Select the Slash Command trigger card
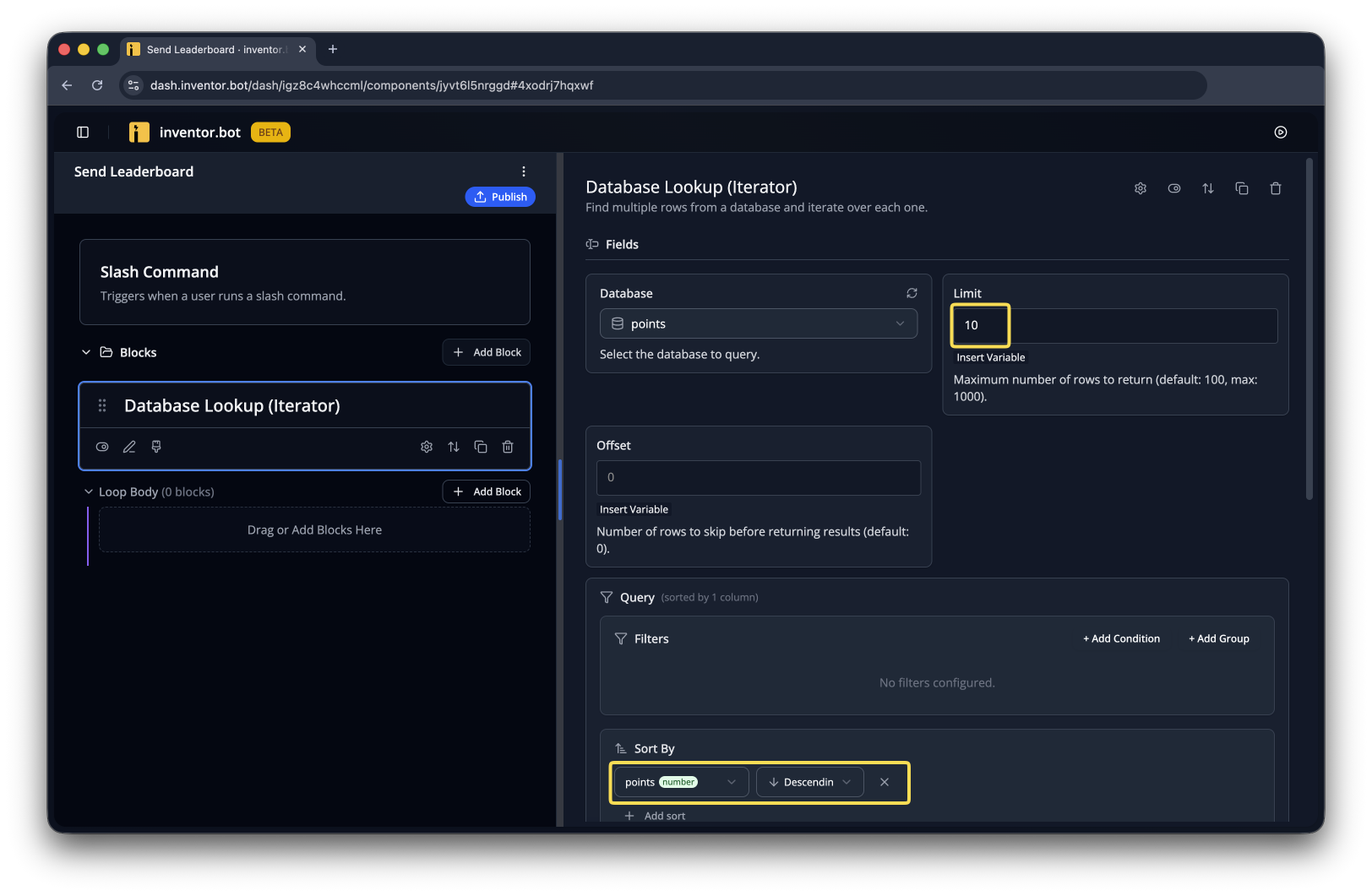Image resolution: width=1372 pixels, height=896 pixels. (x=305, y=282)
